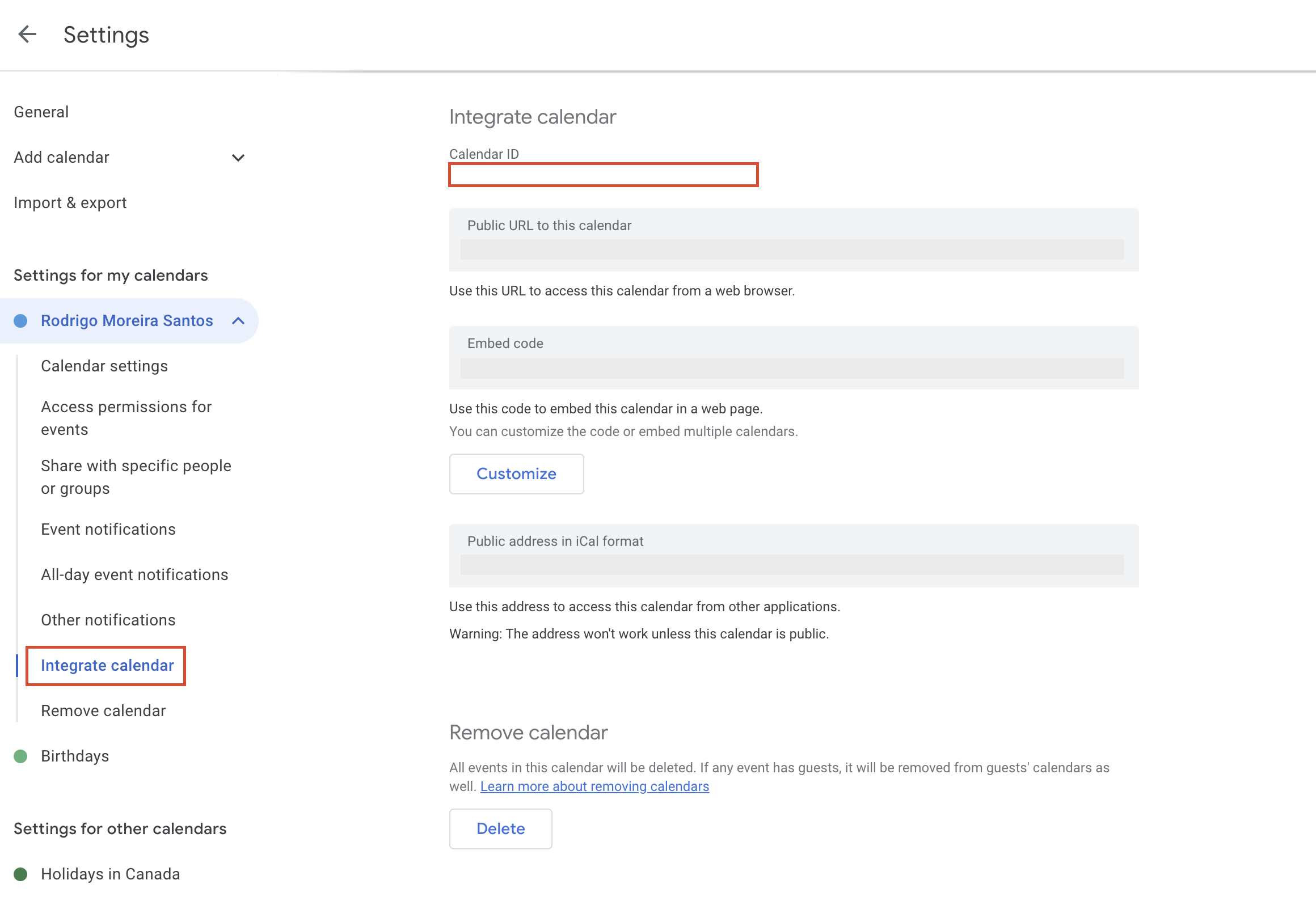
Task: Go to Remove calendar sidebar item
Action: pos(103,711)
